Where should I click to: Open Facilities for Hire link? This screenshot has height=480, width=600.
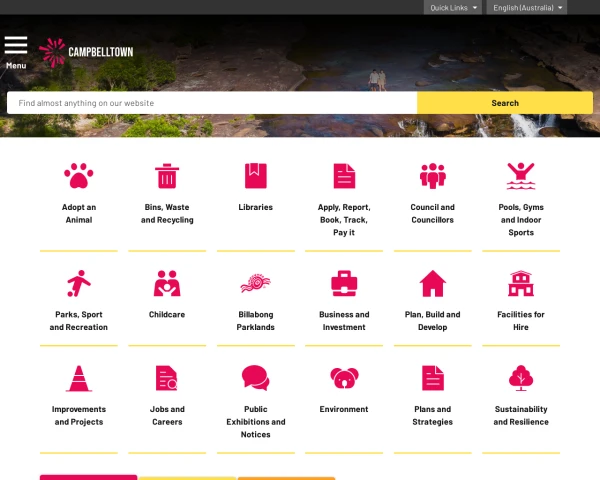pos(521,321)
